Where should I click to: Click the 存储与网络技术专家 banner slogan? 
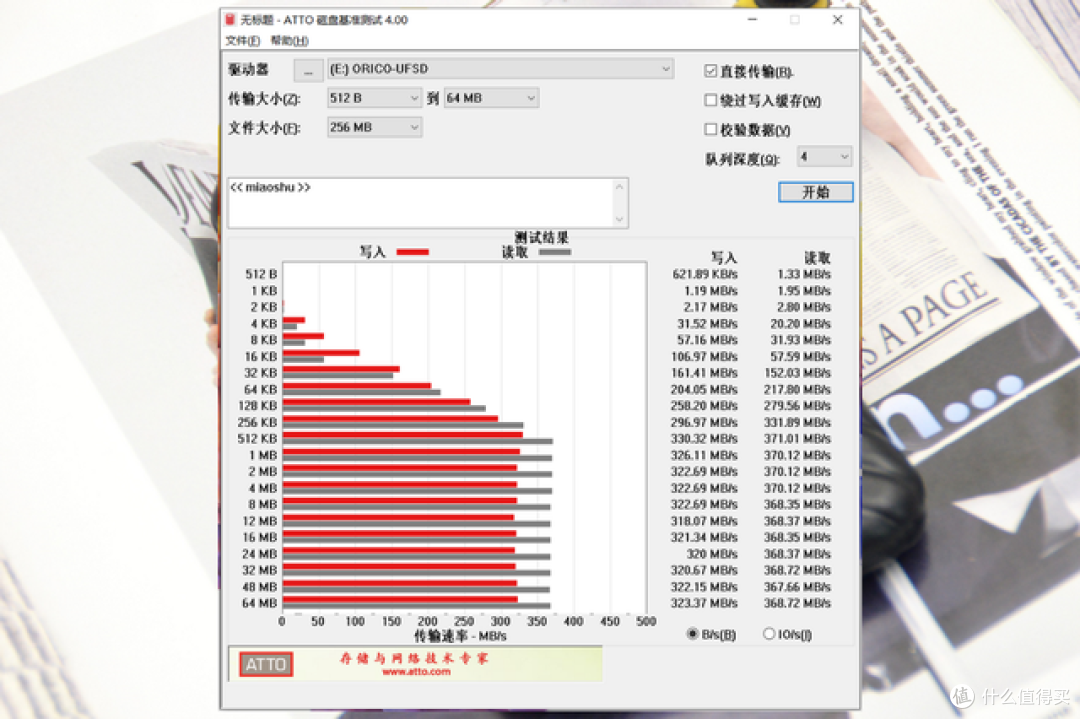coord(414,658)
